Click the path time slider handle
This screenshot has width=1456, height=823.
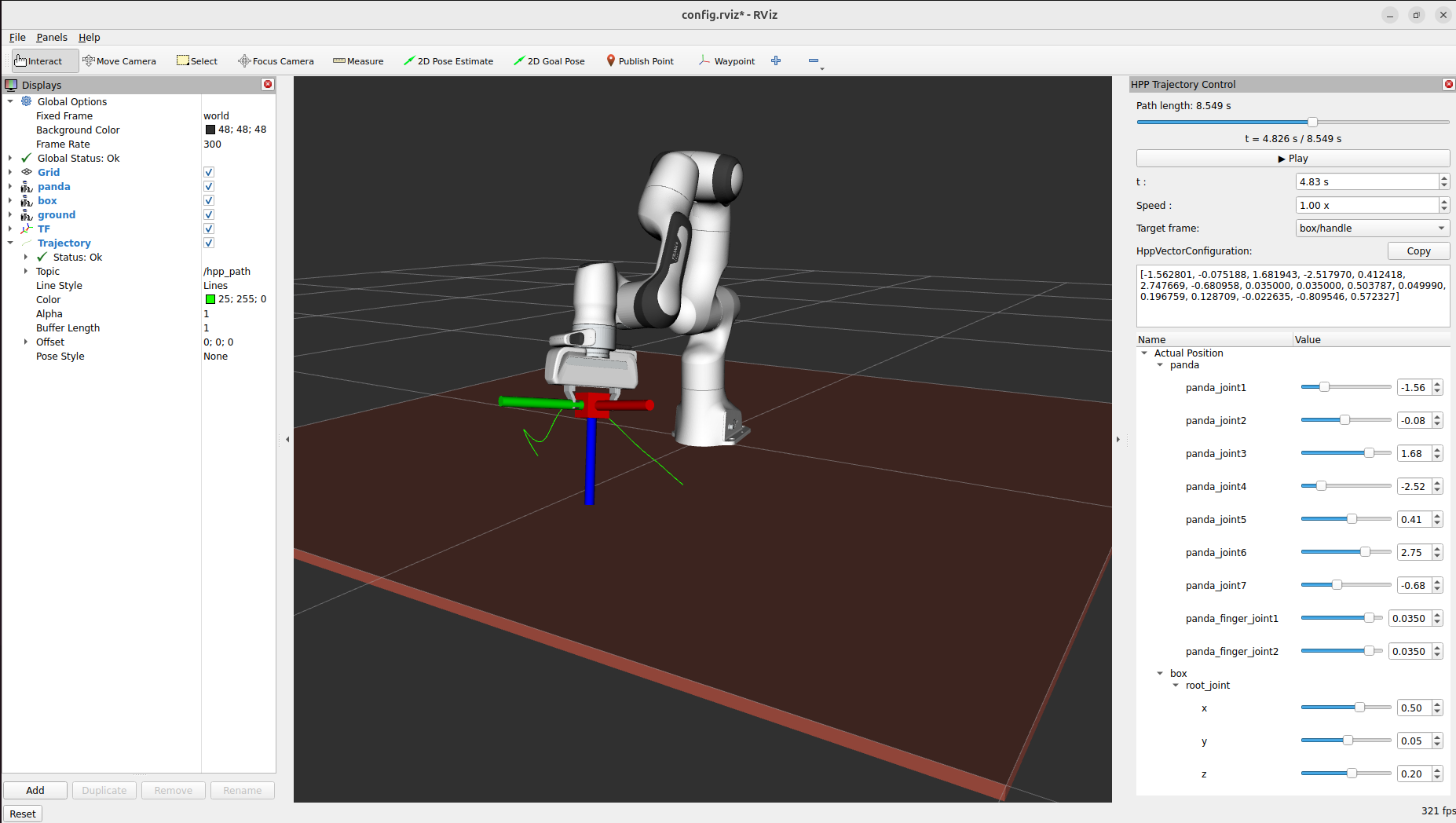[x=1312, y=122]
